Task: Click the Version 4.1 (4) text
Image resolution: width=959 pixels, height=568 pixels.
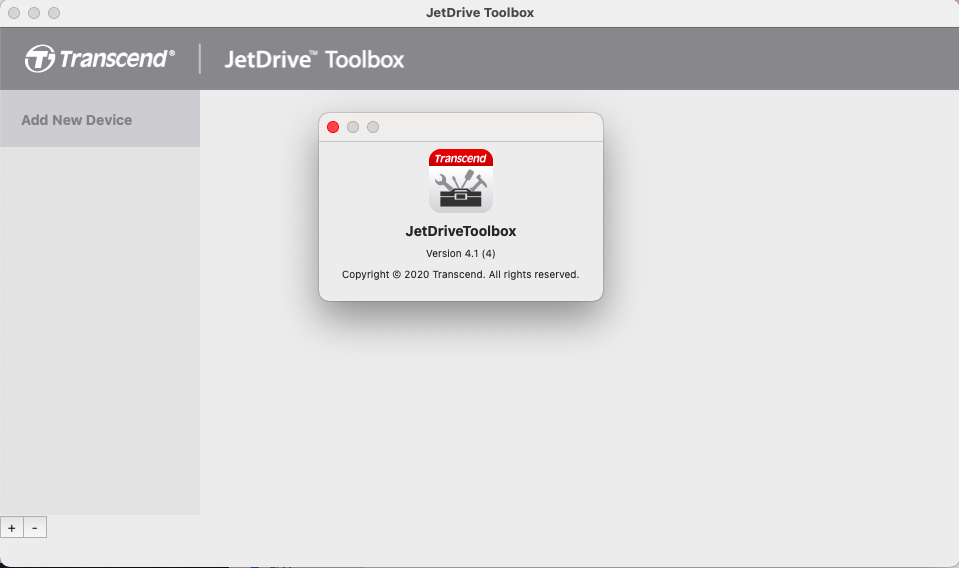Action: point(461,253)
